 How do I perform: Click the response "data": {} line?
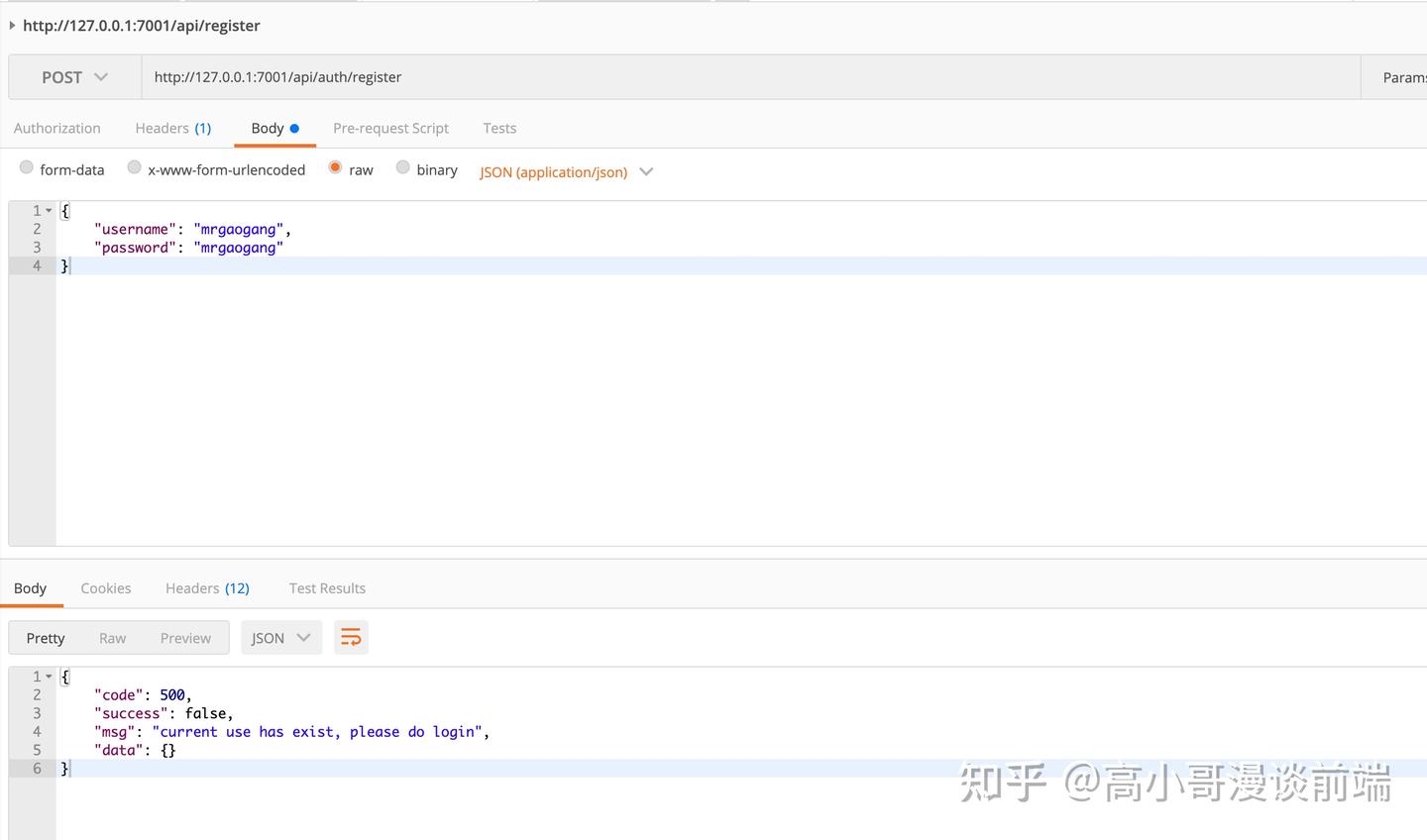pos(135,751)
